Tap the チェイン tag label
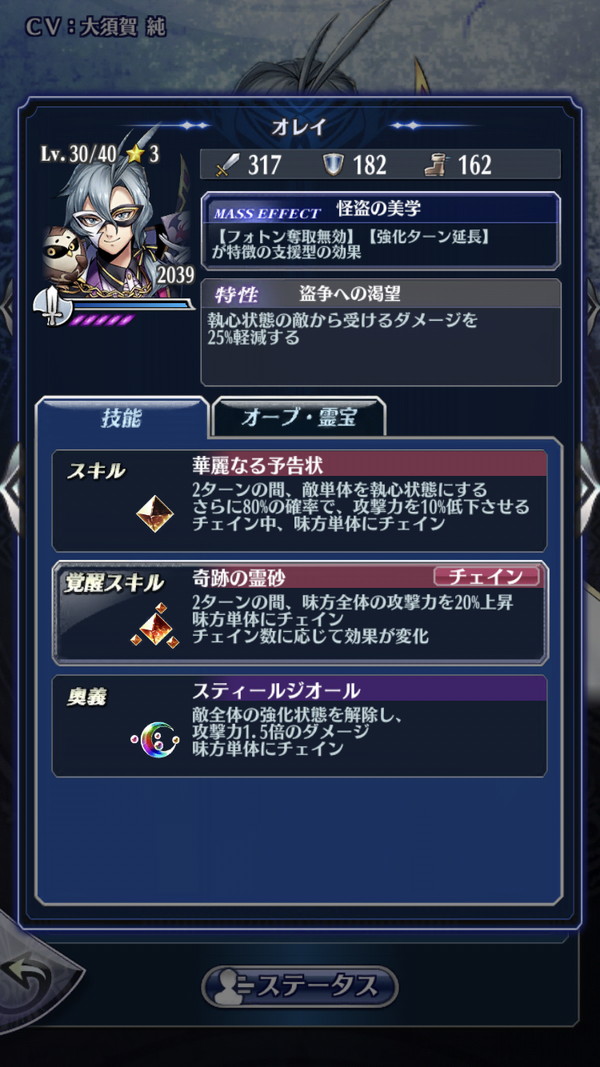 pyautogui.click(x=486, y=577)
